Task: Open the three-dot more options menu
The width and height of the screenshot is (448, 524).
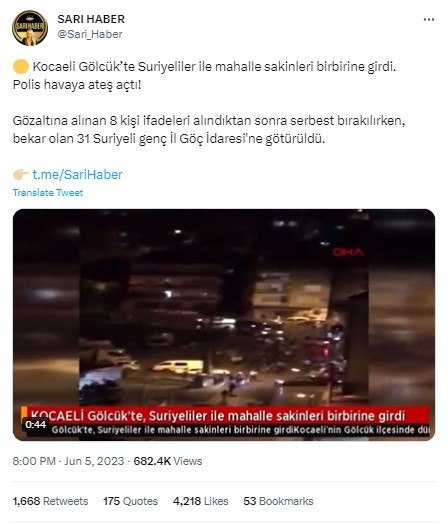Action: [429, 20]
